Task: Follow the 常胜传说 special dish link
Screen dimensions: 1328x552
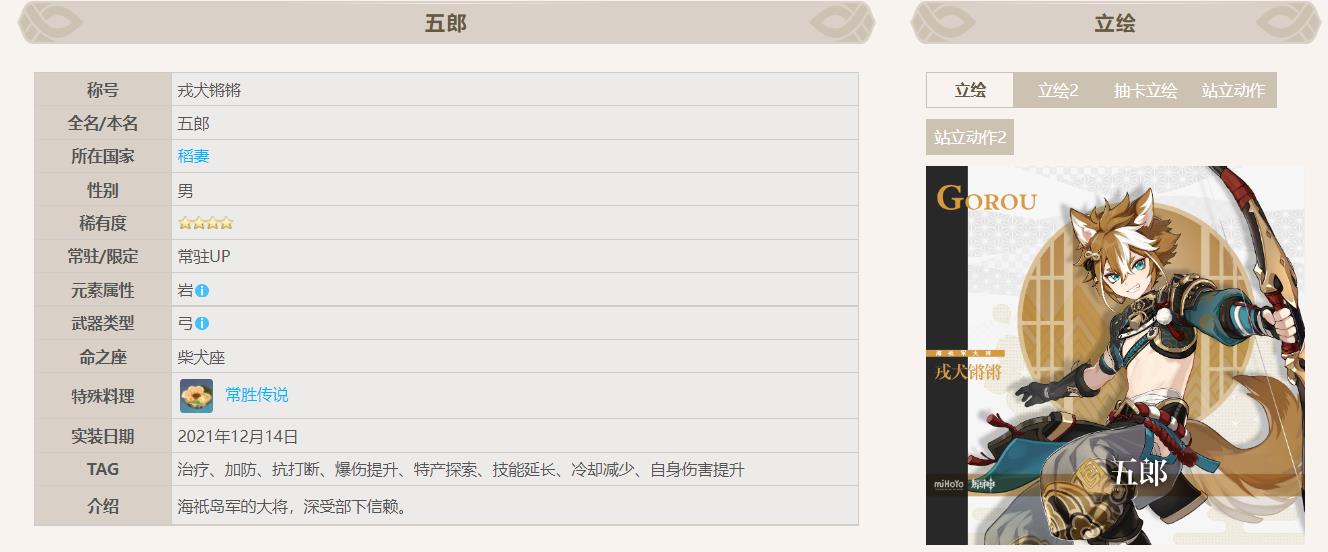Action: (257, 395)
